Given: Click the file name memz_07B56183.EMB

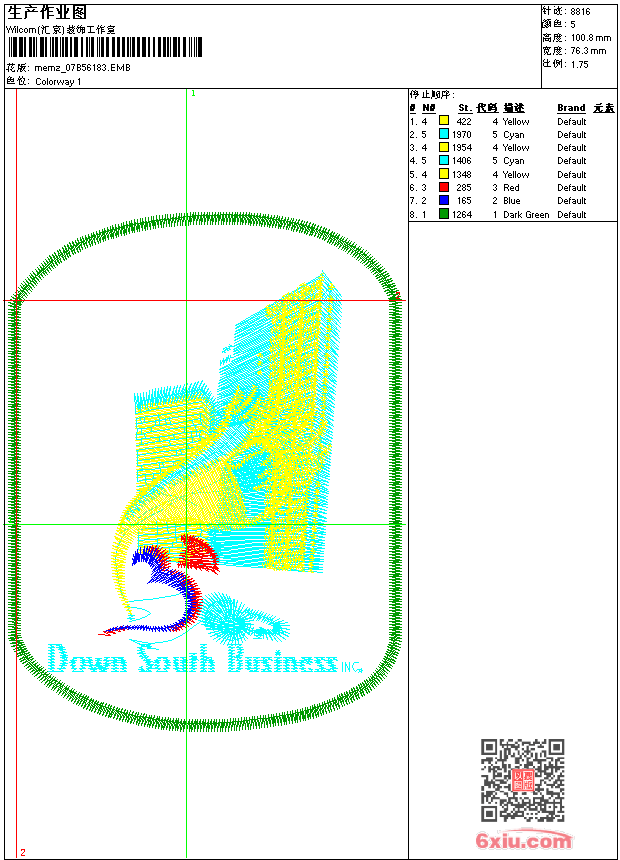Looking at the screenshot, I should tap(82, 67).
